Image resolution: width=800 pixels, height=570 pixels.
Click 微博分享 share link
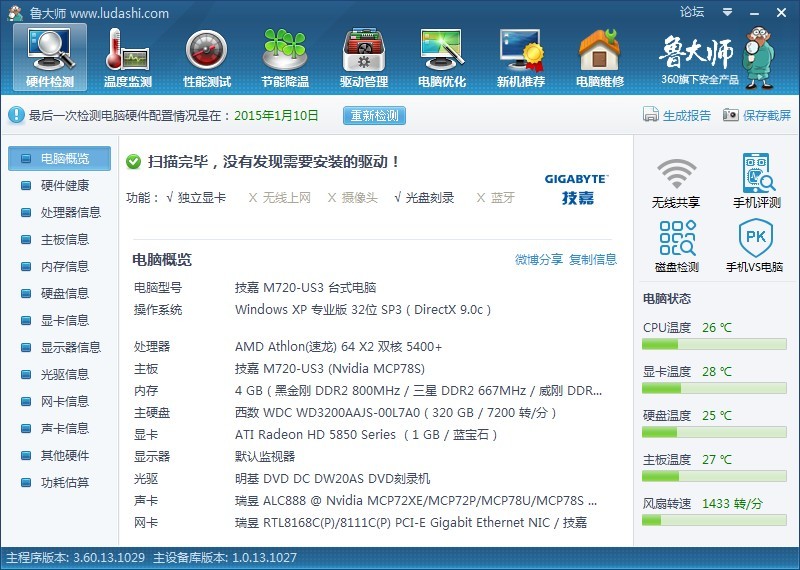click(x=538, y=259)
